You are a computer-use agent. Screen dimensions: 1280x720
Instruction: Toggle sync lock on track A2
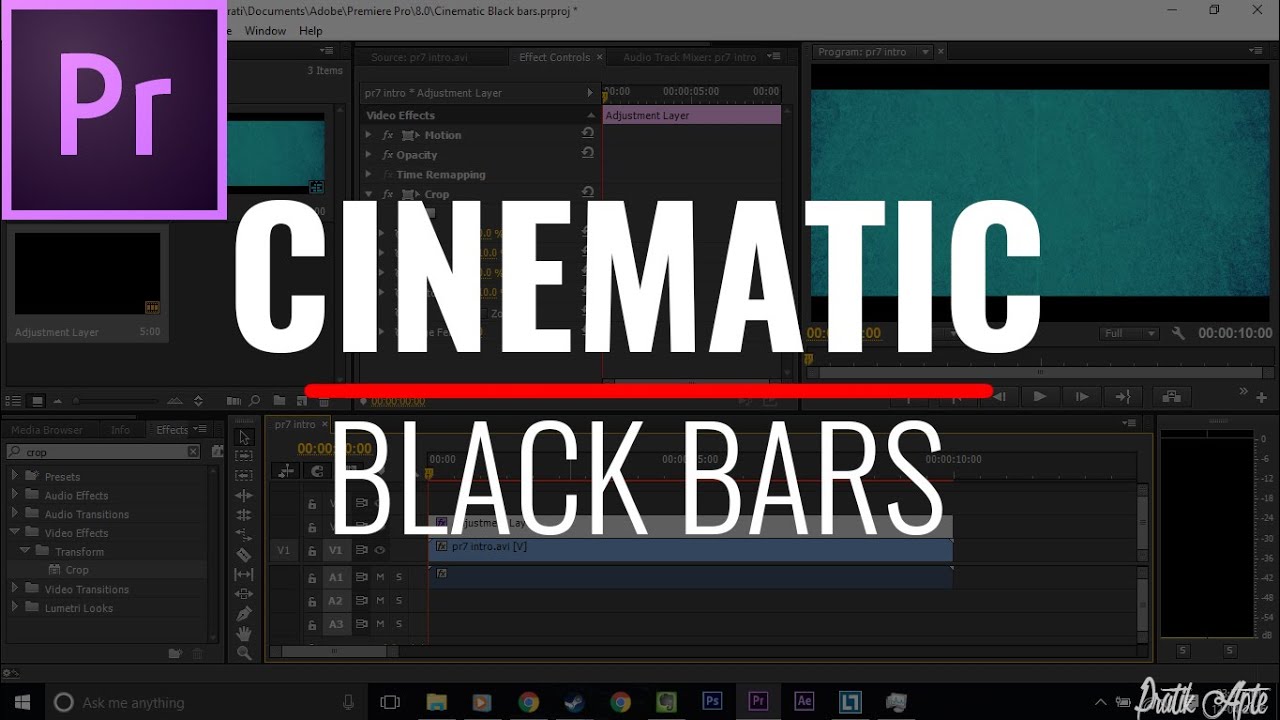[x=362, y=601]
